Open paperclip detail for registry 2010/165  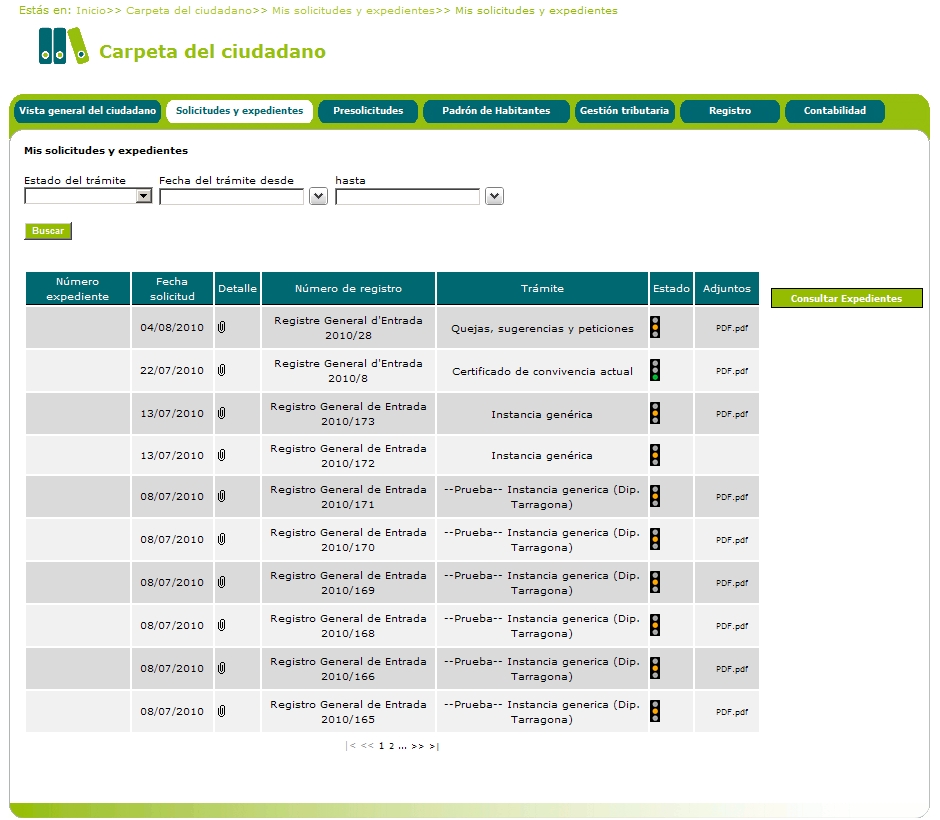[x=222, y=711]
